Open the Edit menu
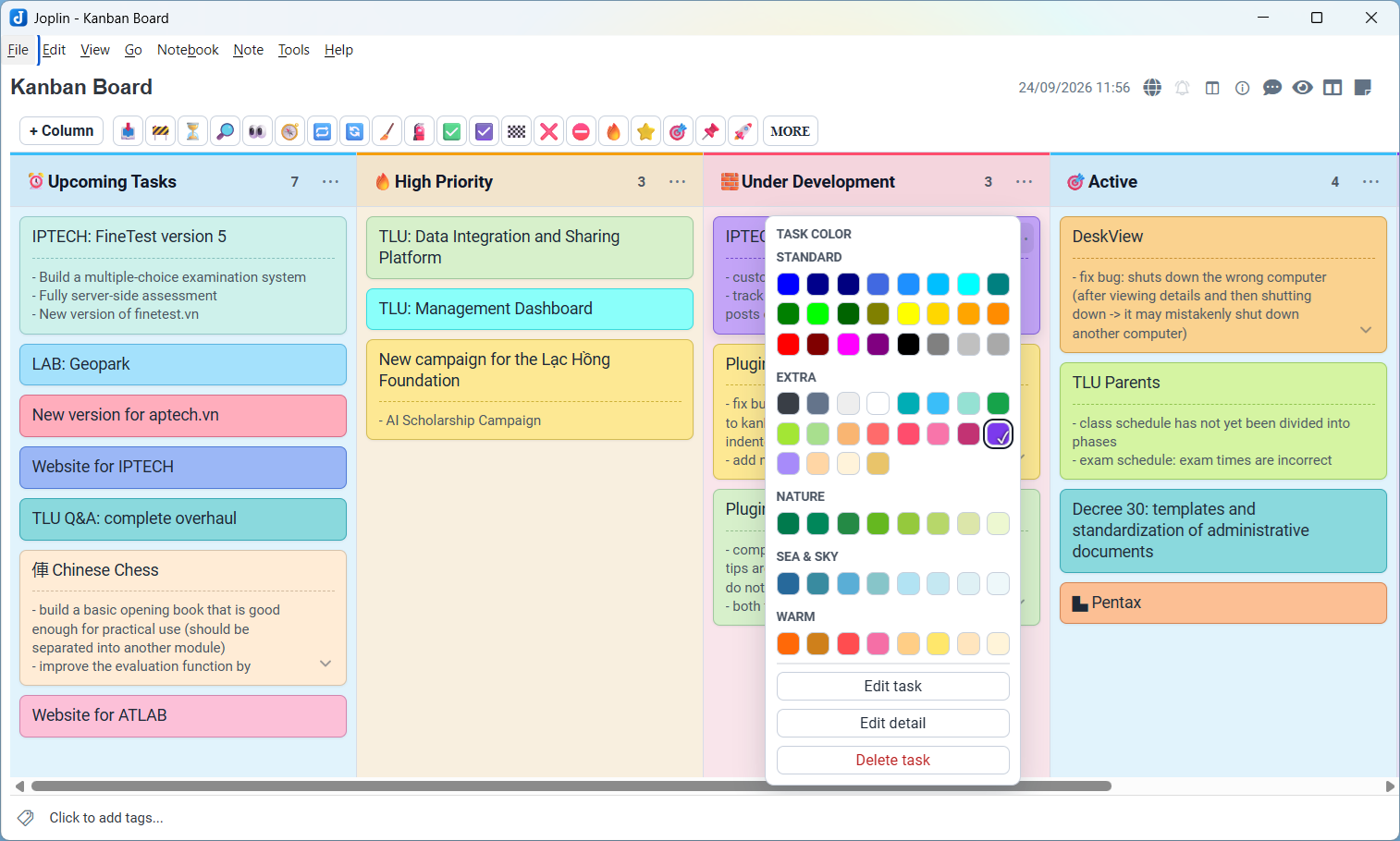The image size is (1400, 841). [x=54, y=50]
